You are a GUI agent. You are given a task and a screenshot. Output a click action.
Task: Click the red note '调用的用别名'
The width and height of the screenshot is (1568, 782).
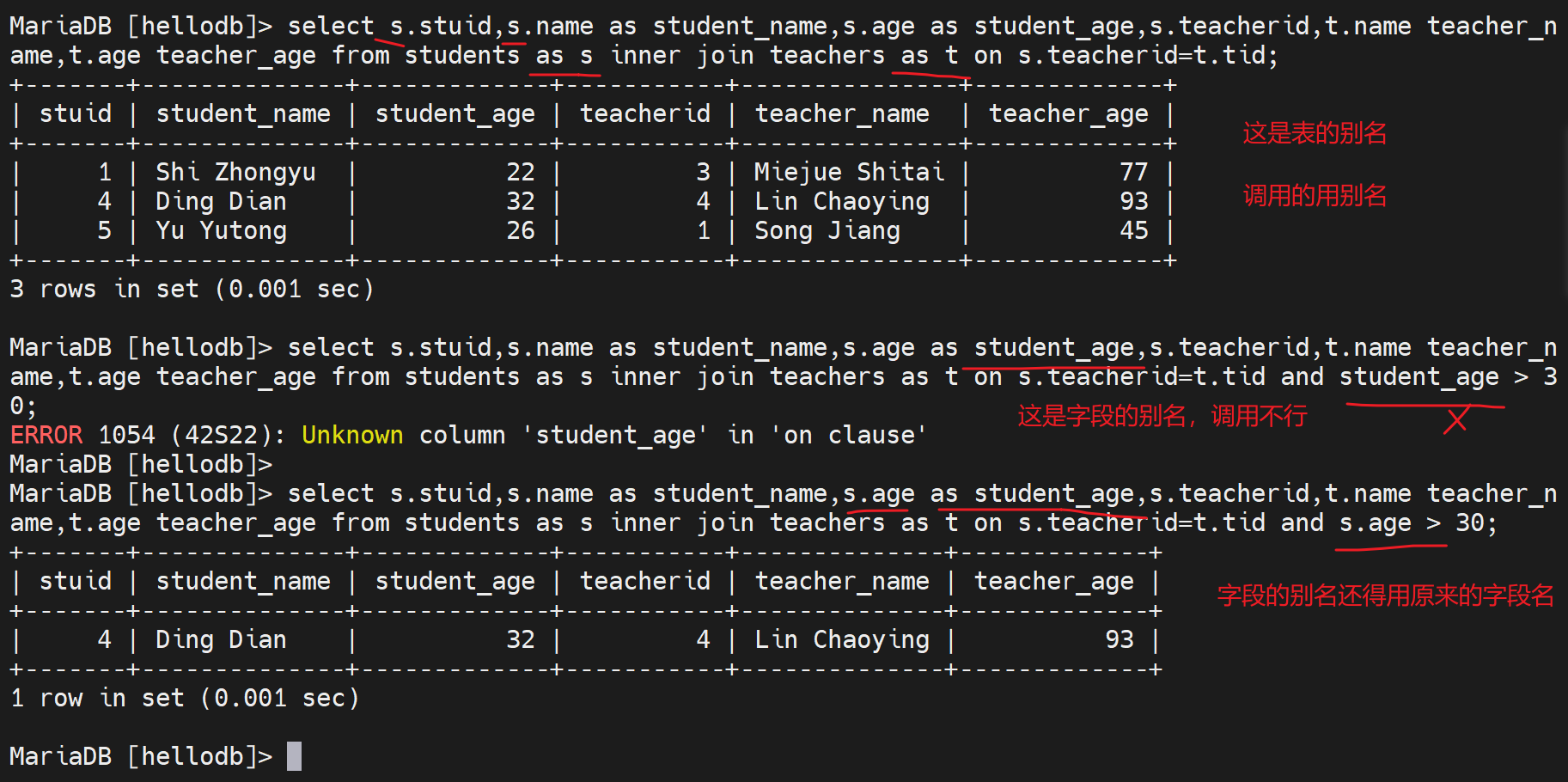(1315, 196)
